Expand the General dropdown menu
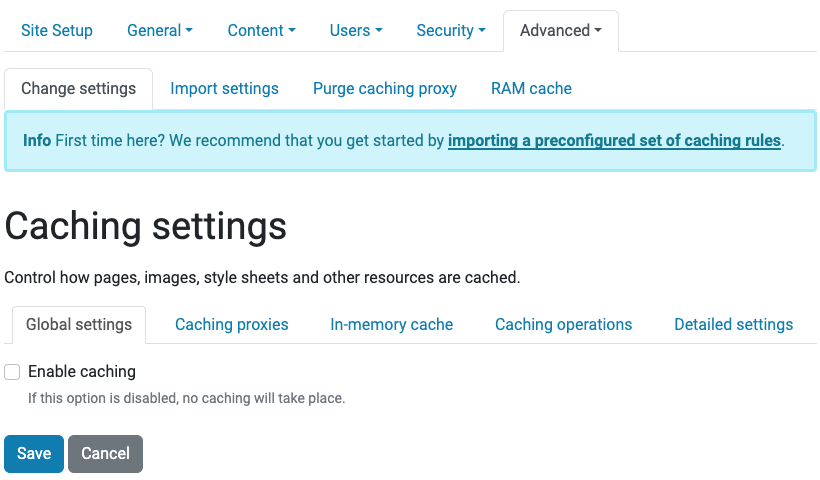820x480 pixels. (160, 30)
